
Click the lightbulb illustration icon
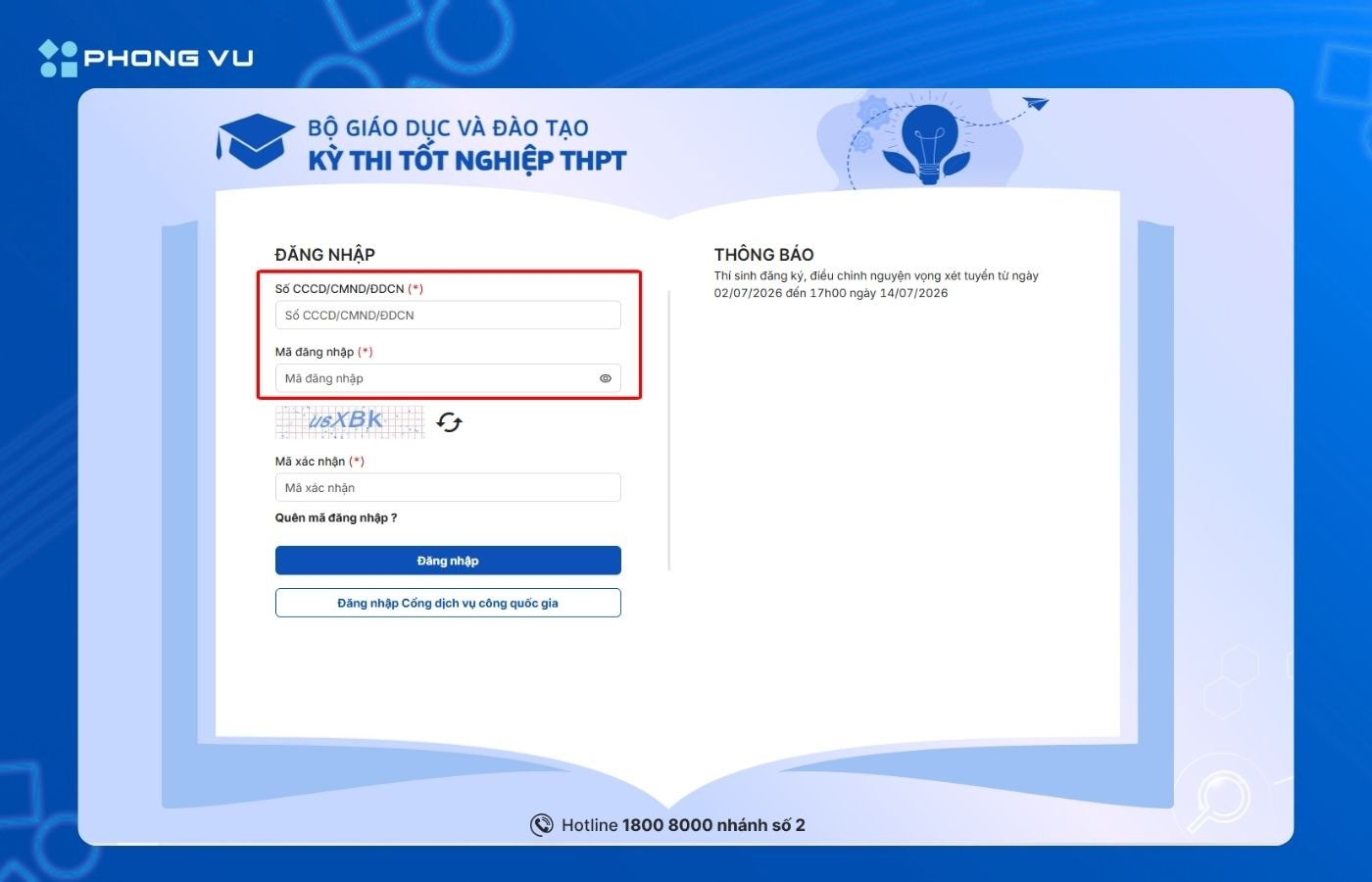[927, 142]
